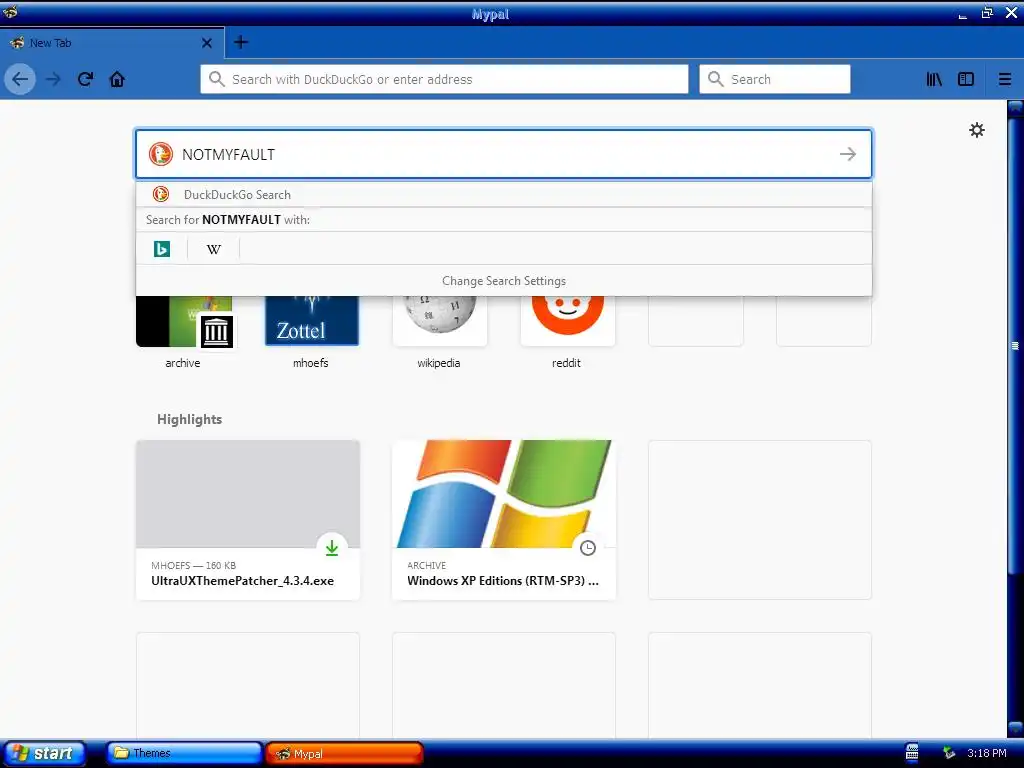Image resolution: width=1024 pixels, height=768 pixels.
Task: Open the hamburger application menu
Action: [1005, 79]
